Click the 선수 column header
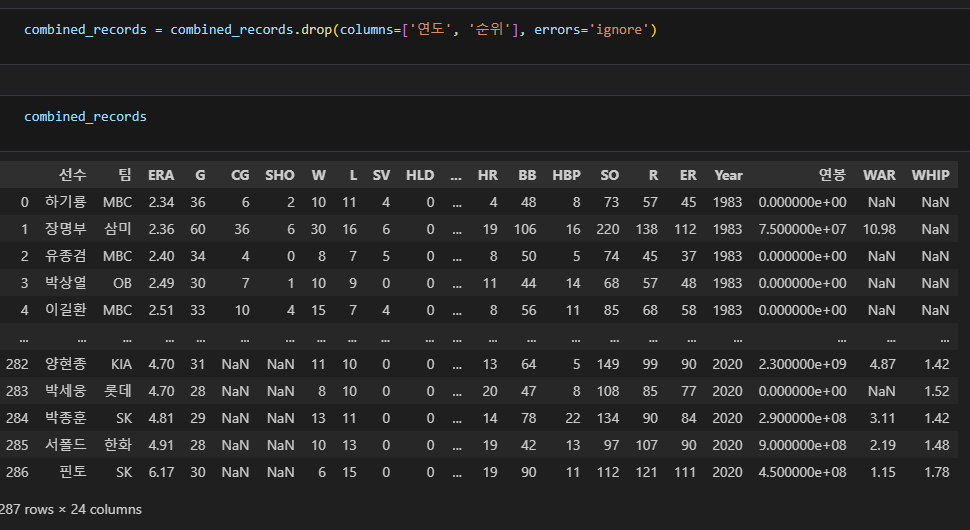Screen dimensions: 970x530 [x=72, y=175]
